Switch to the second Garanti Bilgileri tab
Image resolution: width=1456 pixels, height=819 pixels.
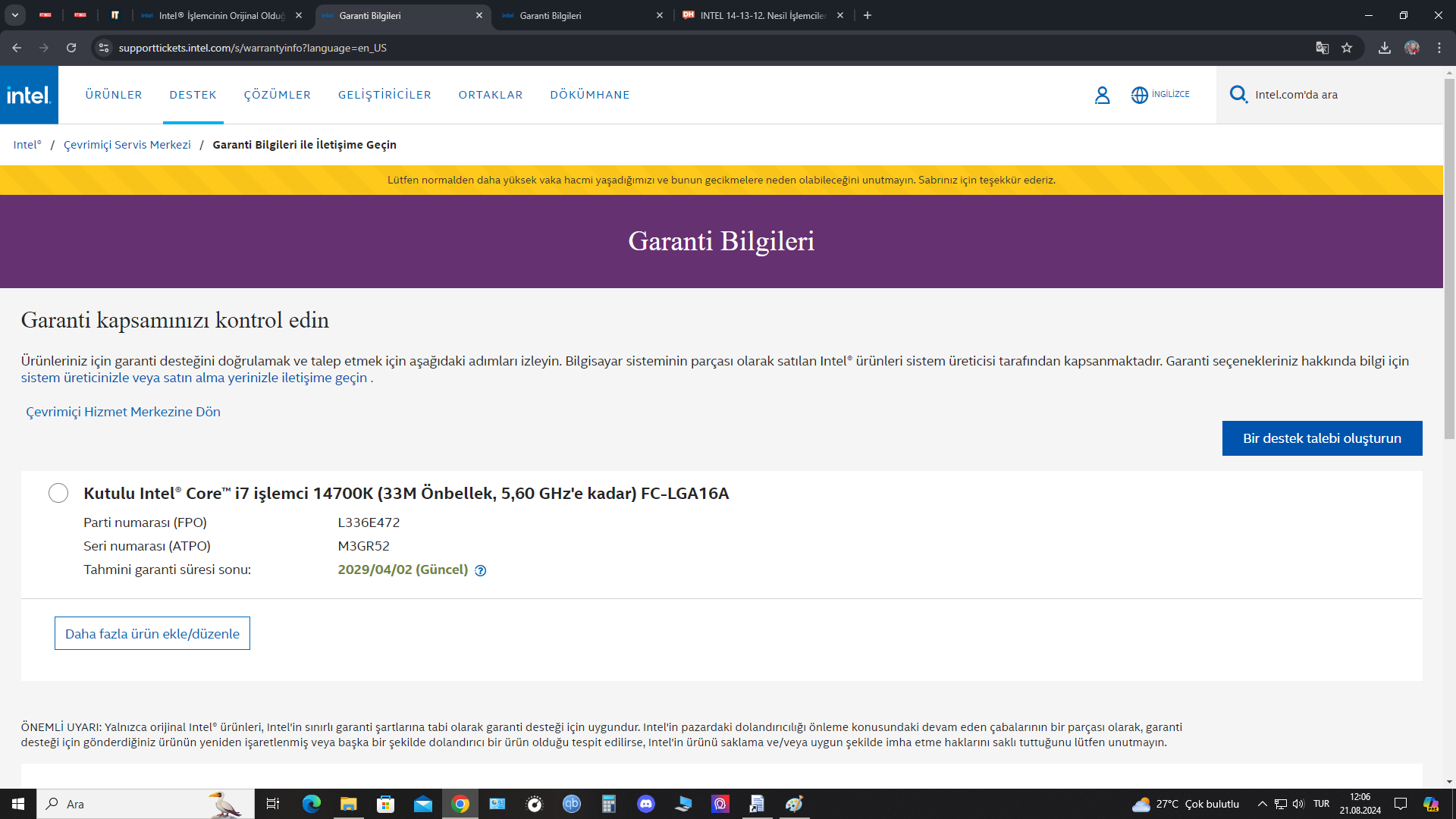coord(582,15)
